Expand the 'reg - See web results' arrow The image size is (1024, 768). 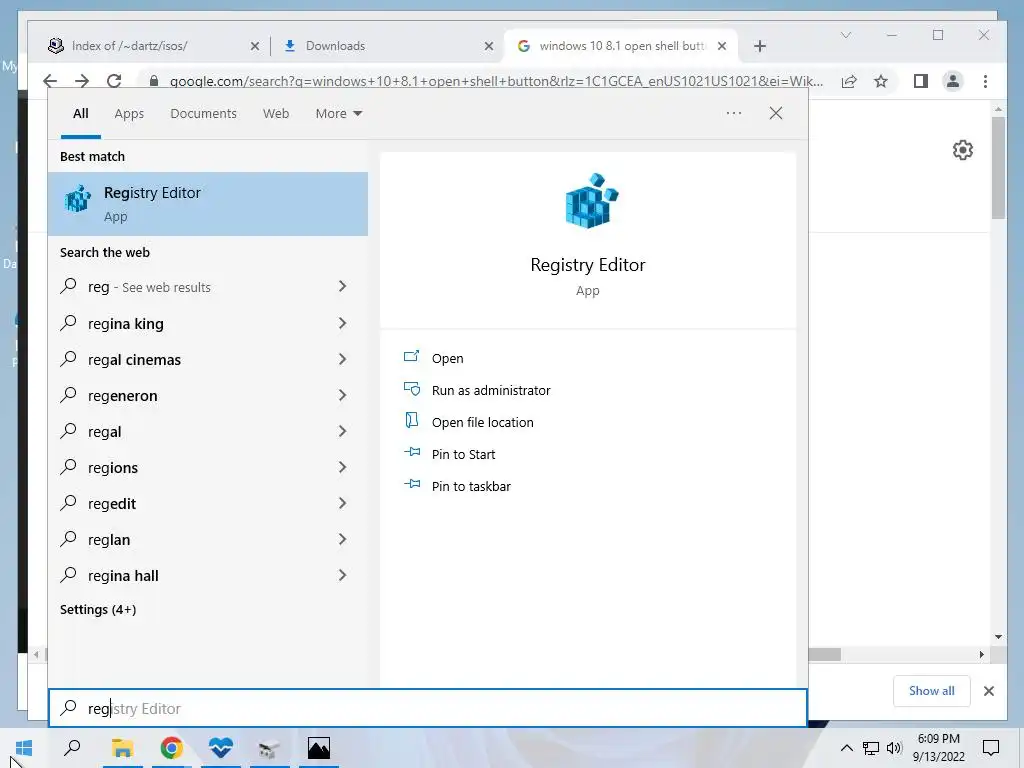[x=342, y=286]
